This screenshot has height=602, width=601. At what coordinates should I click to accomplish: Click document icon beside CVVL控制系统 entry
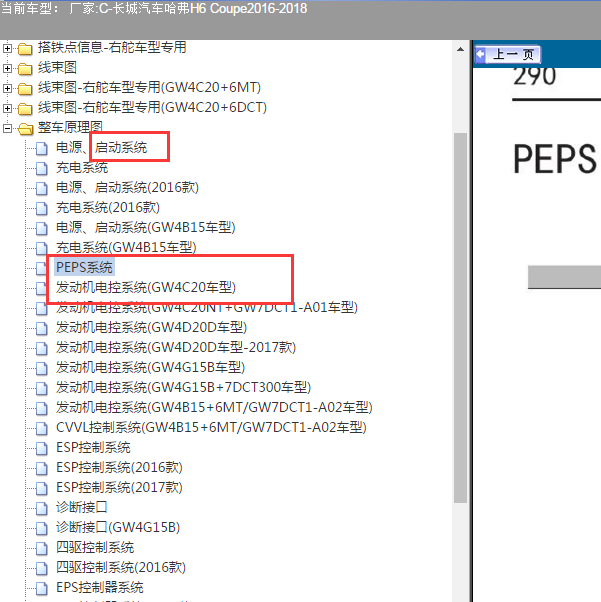coord(41,428)
